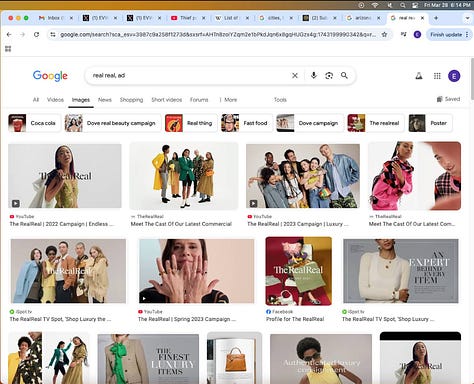Open the apps grid in bookmarks bar
This screenshot has width=474, height=384.
(x=8, y=49)
